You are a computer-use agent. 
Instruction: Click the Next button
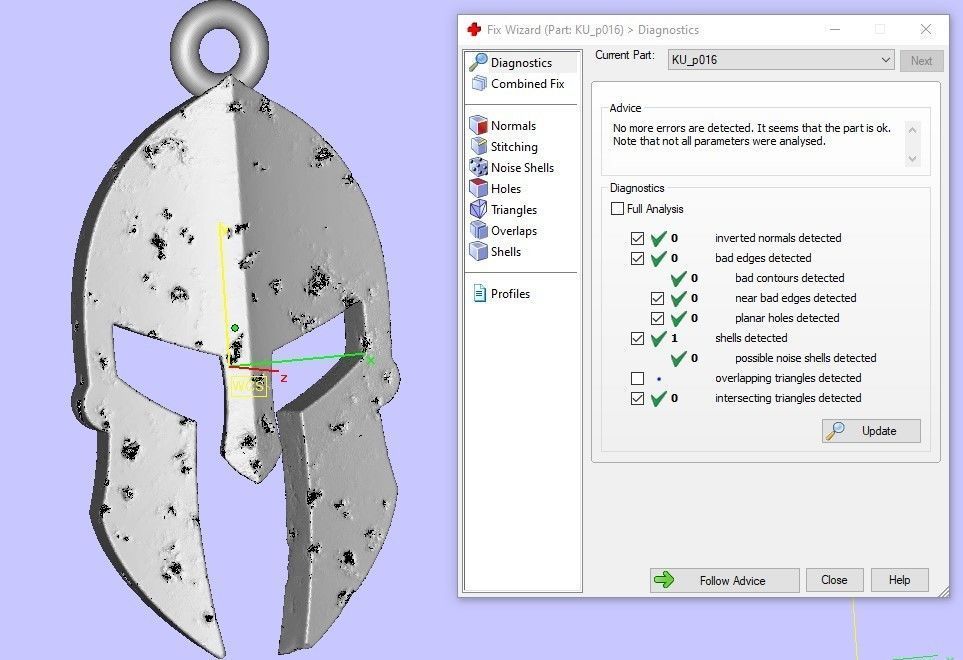[x=921, y=61]
